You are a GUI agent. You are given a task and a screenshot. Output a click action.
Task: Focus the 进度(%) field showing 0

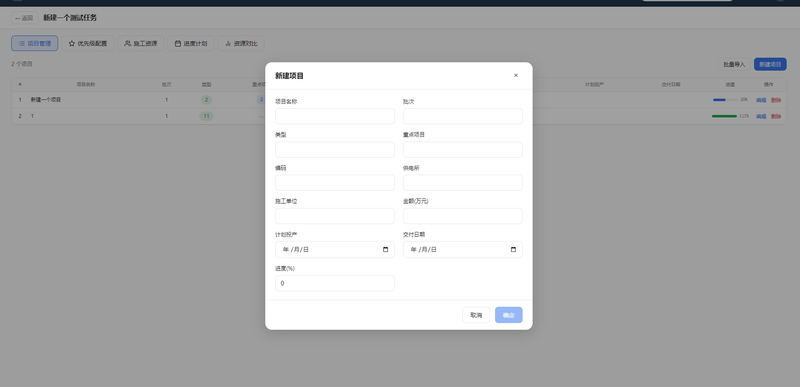[335, 283]
